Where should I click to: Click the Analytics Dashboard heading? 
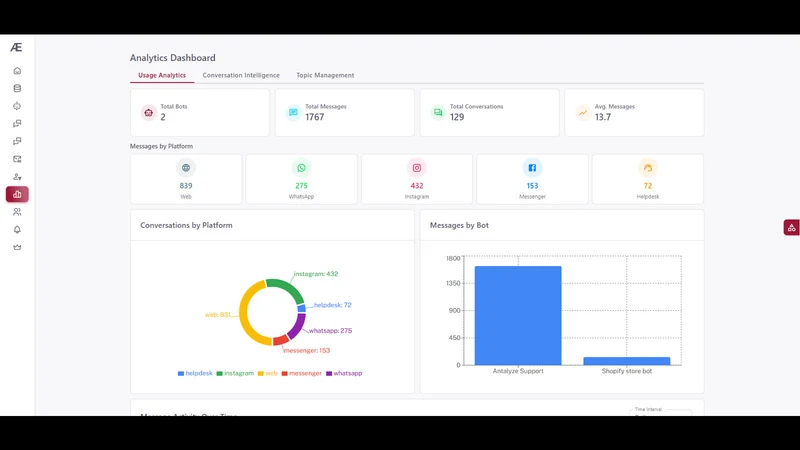tap(172, 58)
